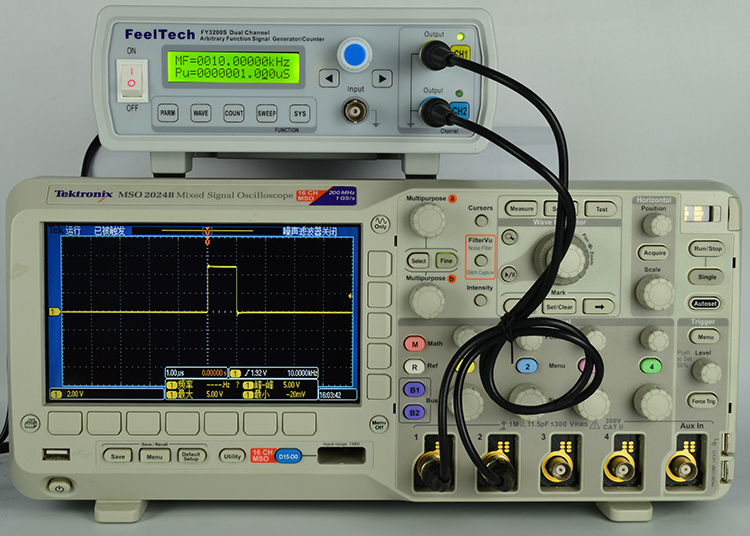The width and height of the screenshot is (750, 536).
Task: Toggle the blue channel 2 button
Action: coord(527,367)
